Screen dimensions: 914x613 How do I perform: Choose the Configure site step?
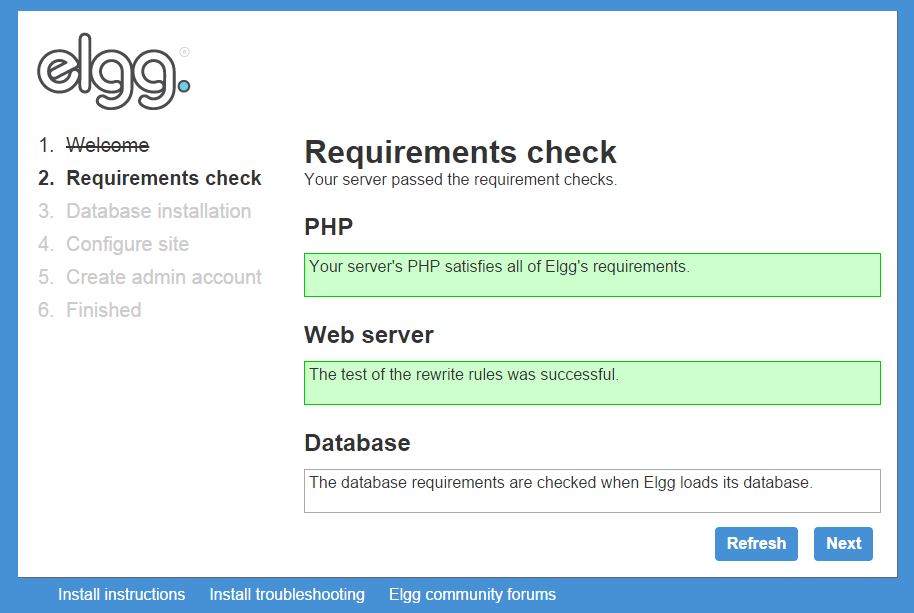click(x=127, y=244)
